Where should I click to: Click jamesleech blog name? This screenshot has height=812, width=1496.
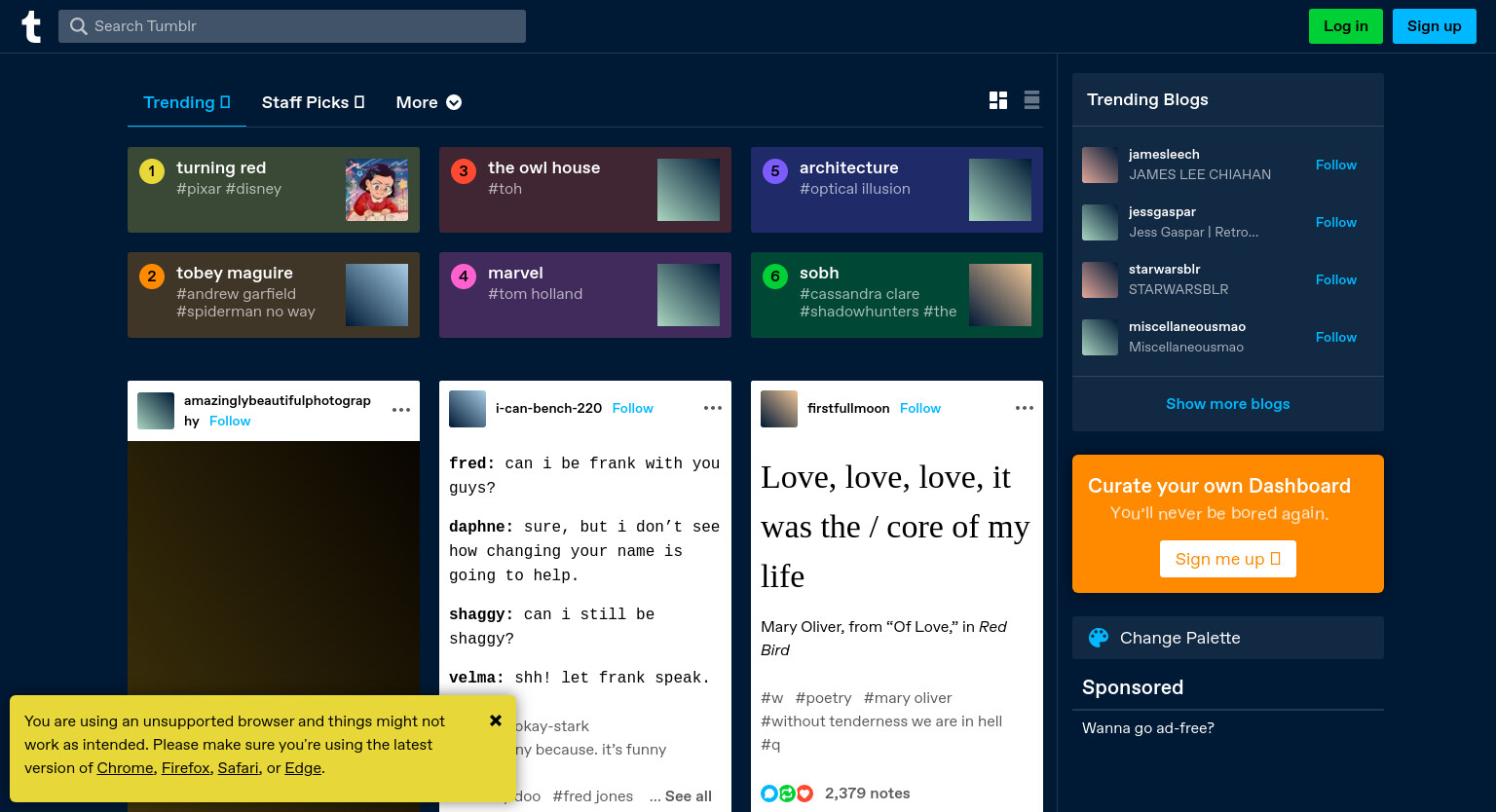click(x=1164, y=155)
